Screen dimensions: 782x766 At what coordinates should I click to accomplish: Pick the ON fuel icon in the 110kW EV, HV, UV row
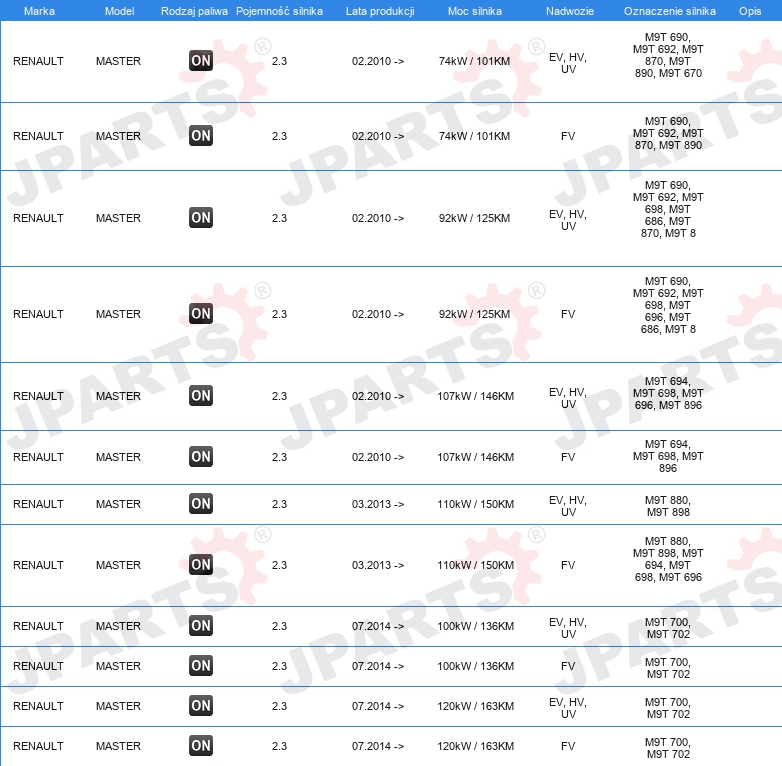[x=201, y=504]
